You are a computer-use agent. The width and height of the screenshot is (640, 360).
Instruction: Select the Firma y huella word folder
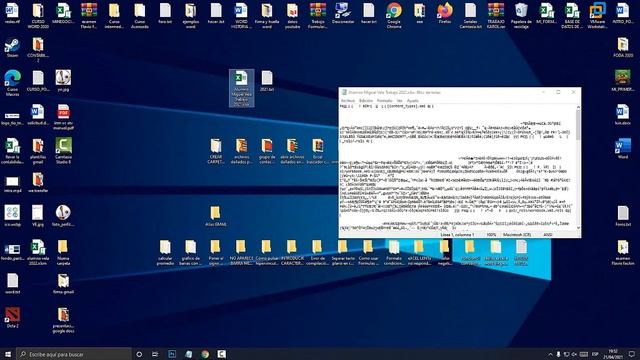coord(267,16)
